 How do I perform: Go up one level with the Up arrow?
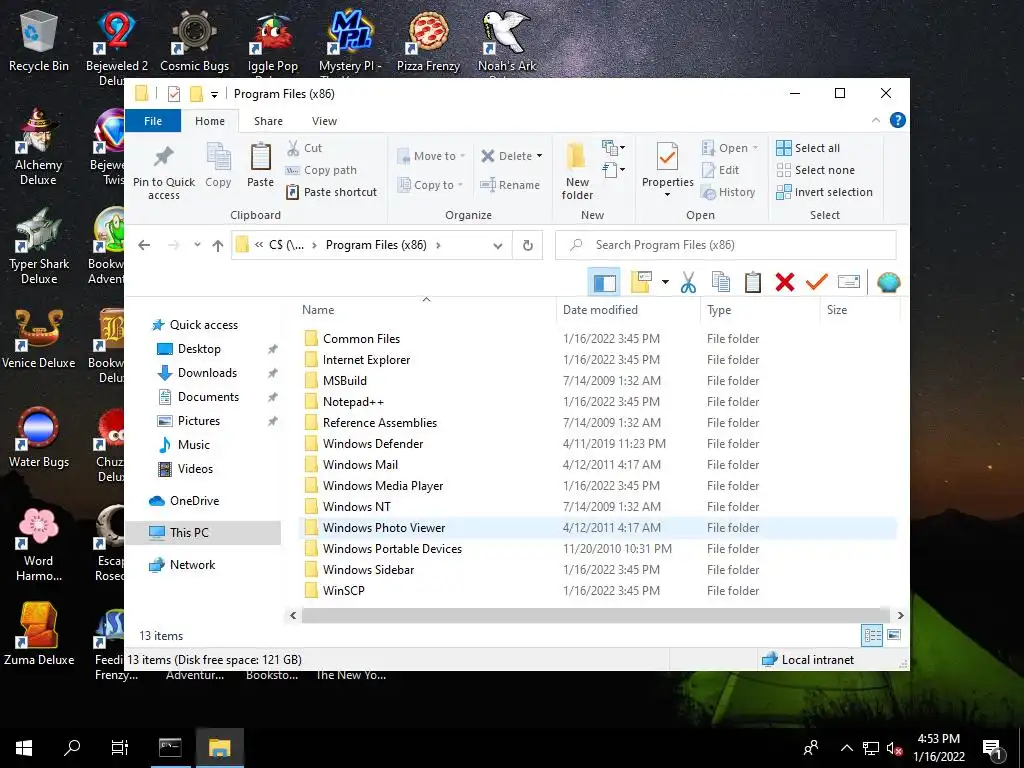[x=217, y=246]
